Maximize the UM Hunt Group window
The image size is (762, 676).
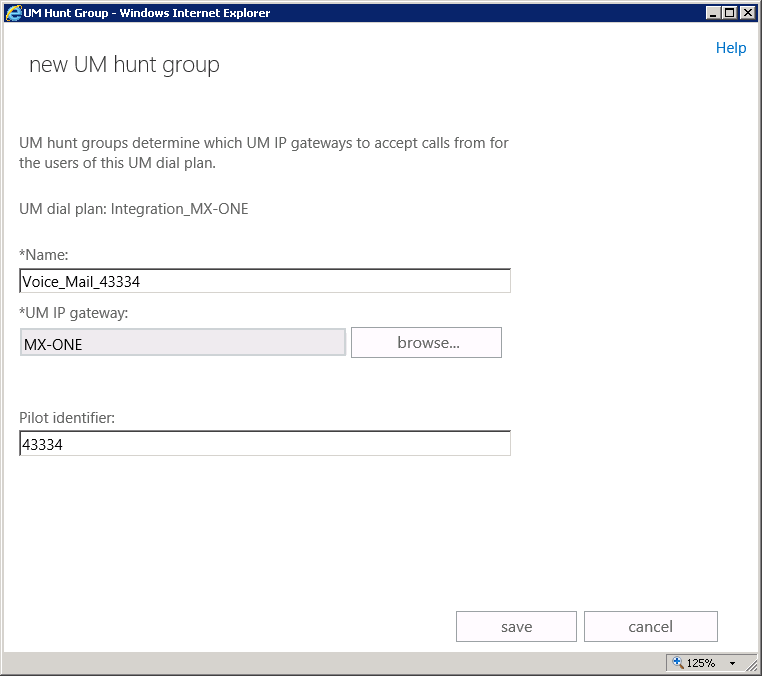click(729, 13)
